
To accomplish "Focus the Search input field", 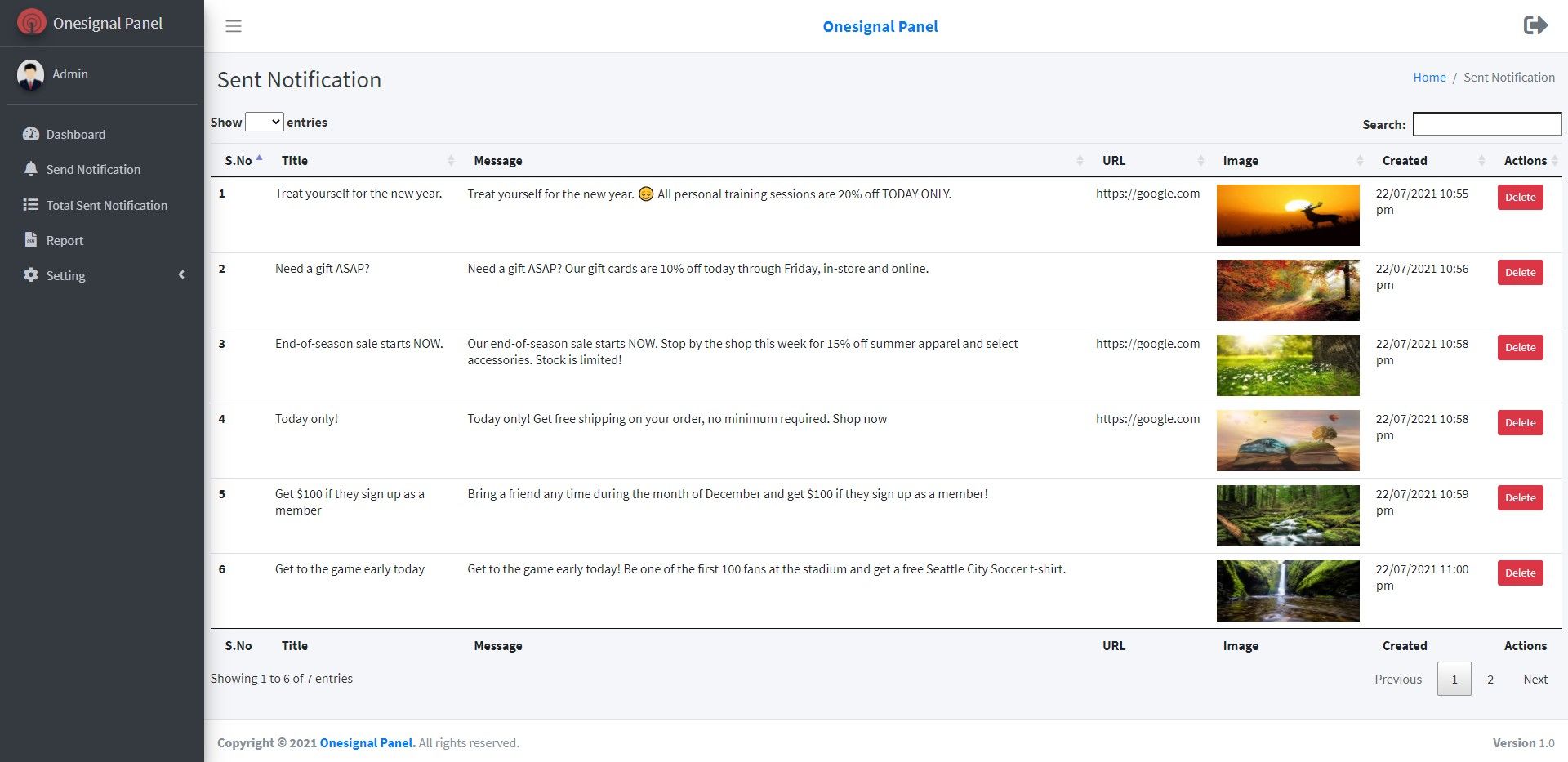I will coord(1486,124).
